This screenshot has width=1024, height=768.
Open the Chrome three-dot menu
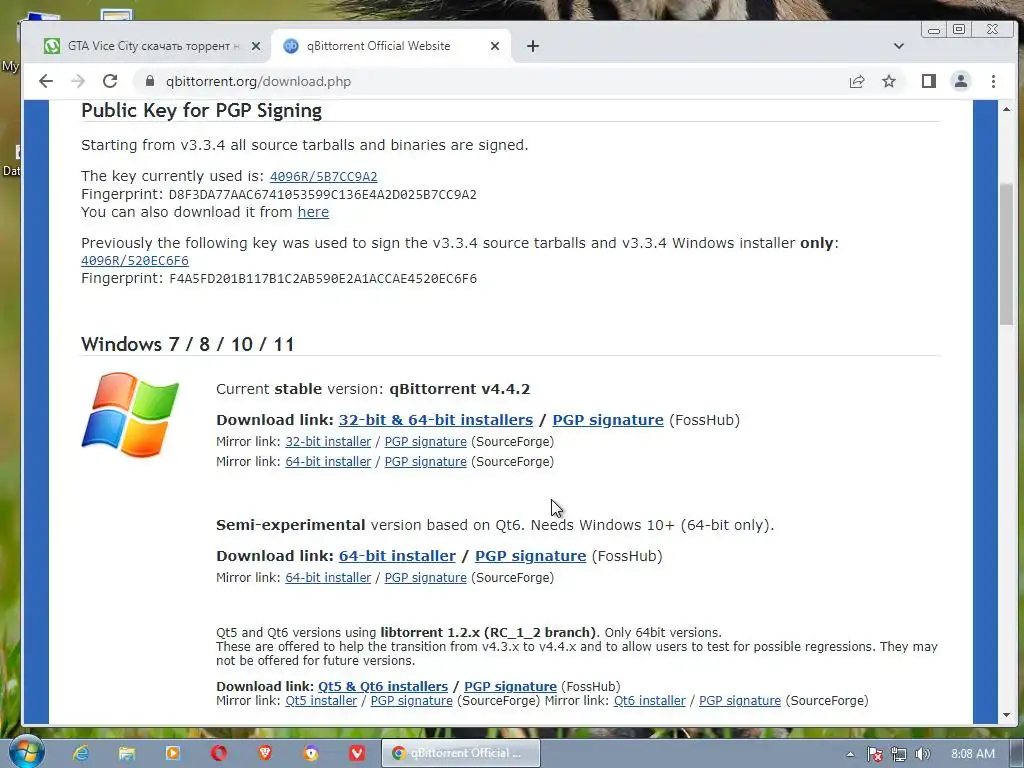click(x=993, y=81)
